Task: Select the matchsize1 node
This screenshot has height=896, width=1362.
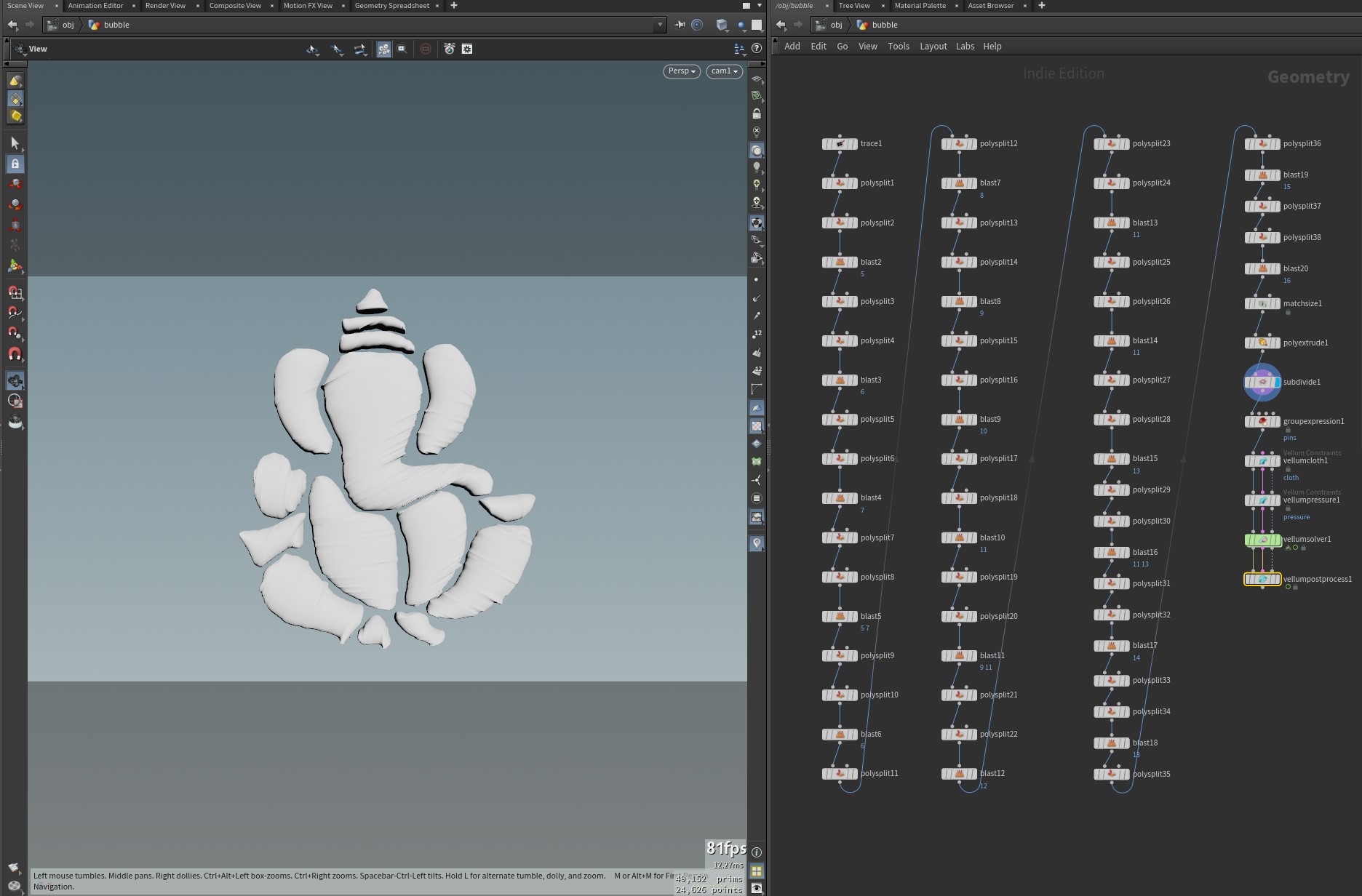Action: click(1262, 303)
